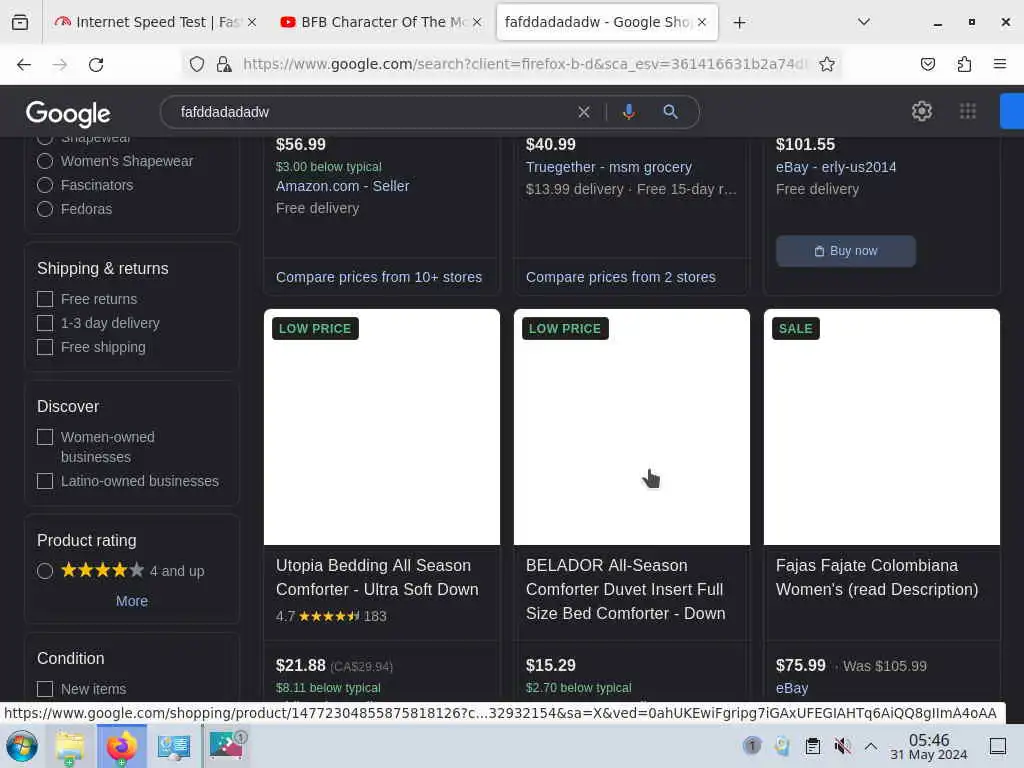Open Google apps grid
This screenshot has height=768, width=1024.
pyautogui.click(x=968, y=111)
